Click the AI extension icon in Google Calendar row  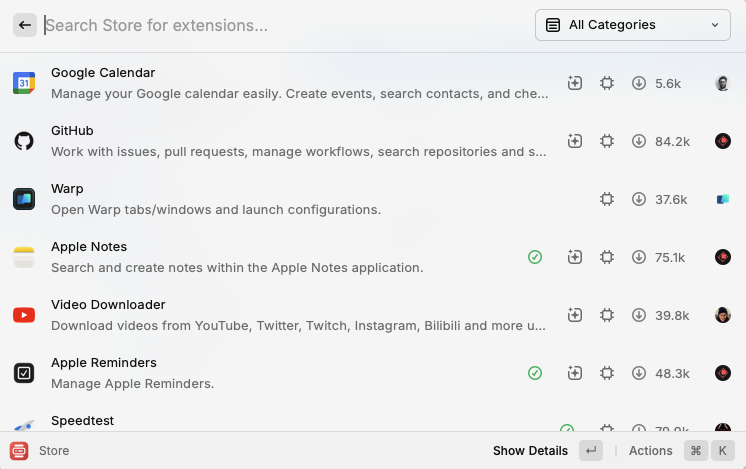pos(575,83)
